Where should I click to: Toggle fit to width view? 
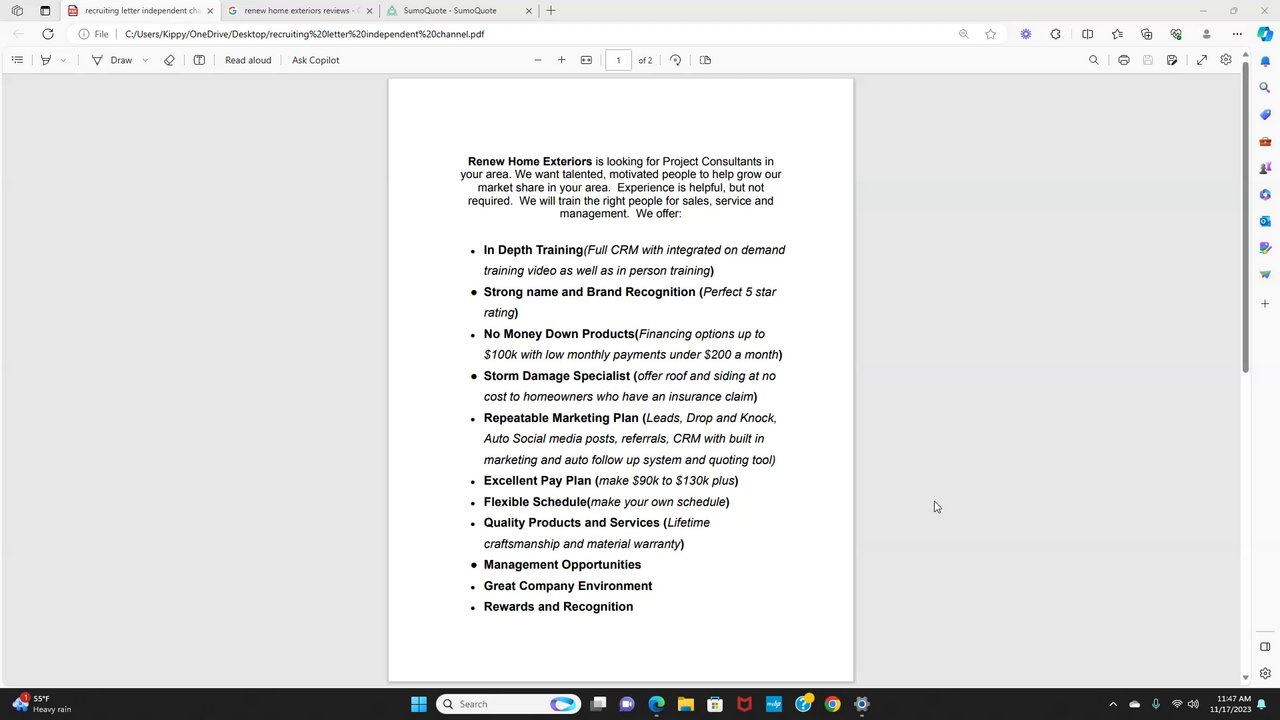586,60
